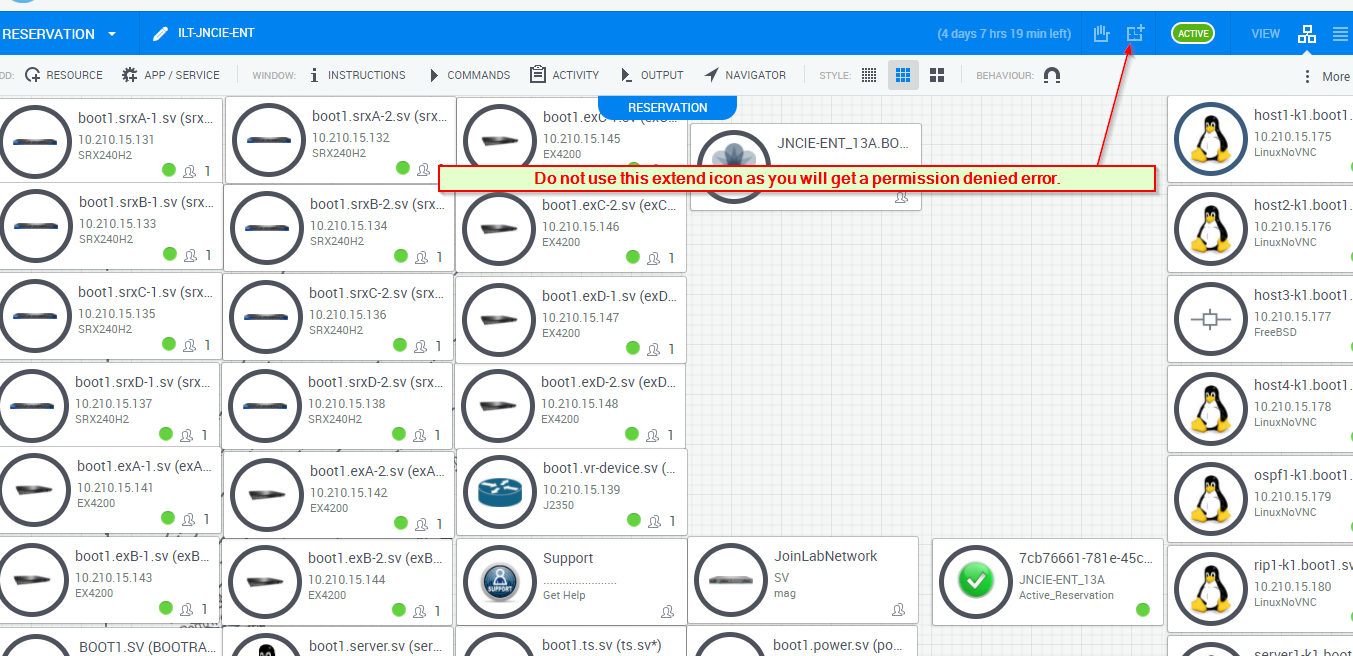Open the RESERVATION dropdown arrow

click(x=112, y=34)
